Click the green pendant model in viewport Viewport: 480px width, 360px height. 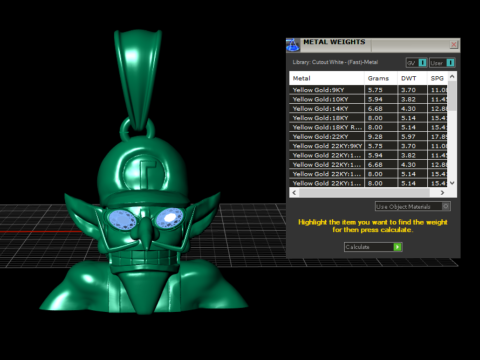click(x=143, y=173)
